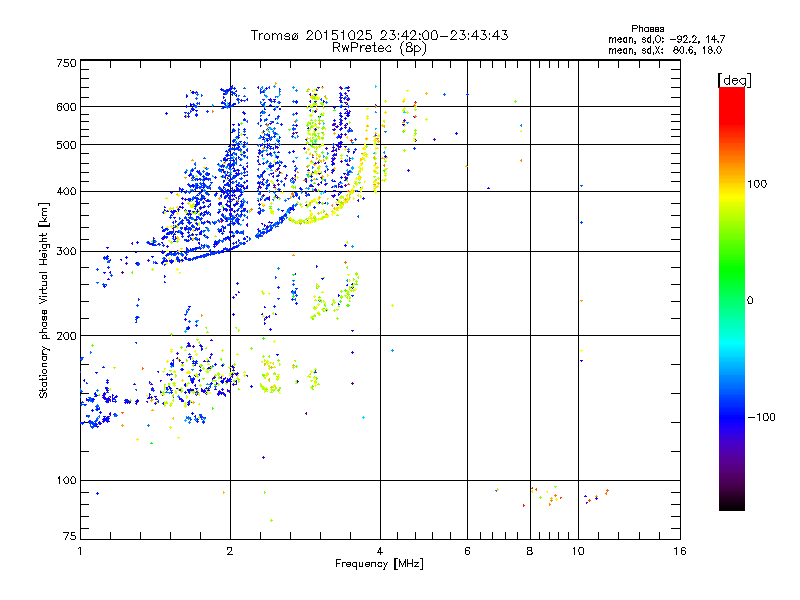
Task: Click the x-axis '16' tick label
Action: tap(680, 551)
